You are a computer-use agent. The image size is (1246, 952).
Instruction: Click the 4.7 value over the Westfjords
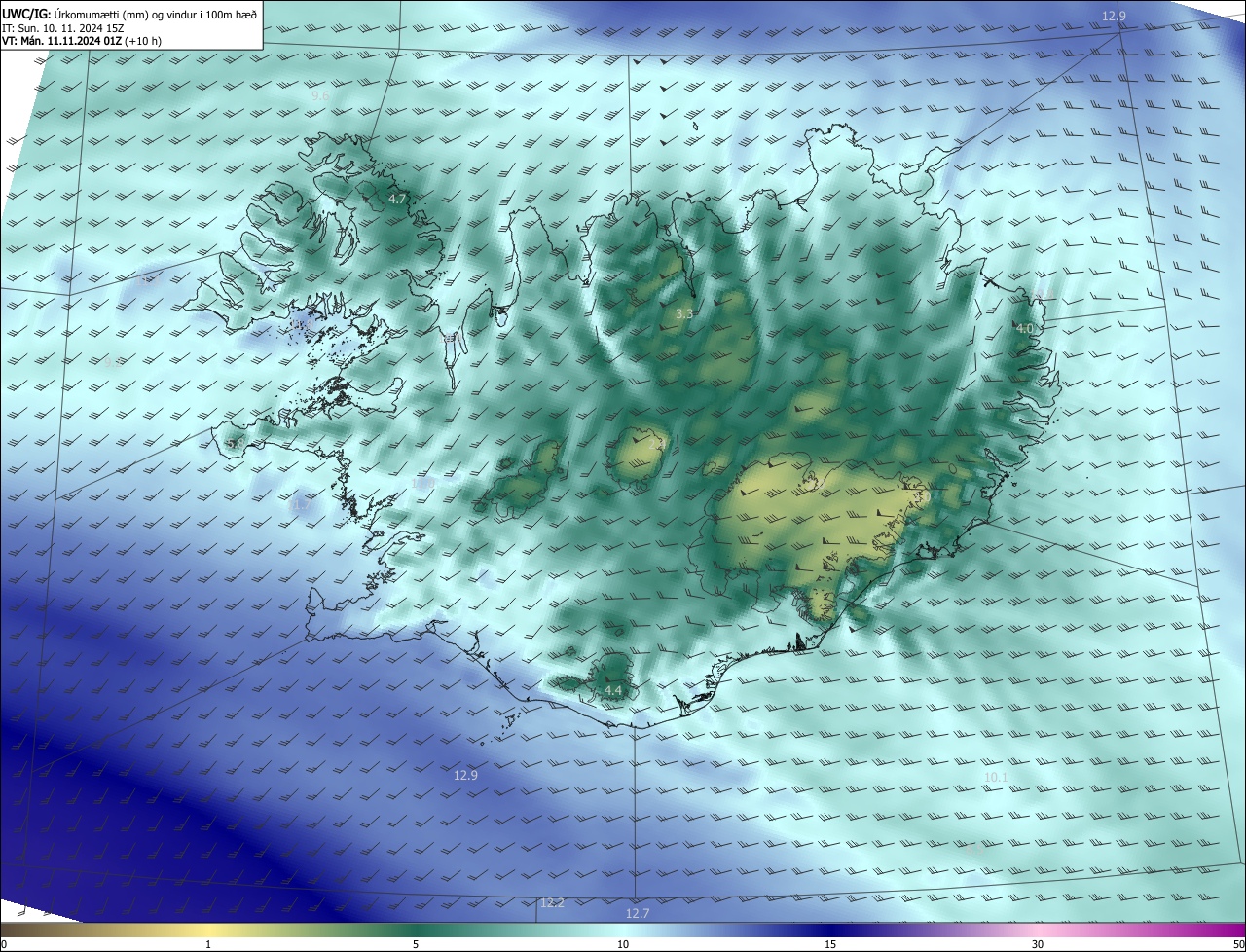[397, 199]
